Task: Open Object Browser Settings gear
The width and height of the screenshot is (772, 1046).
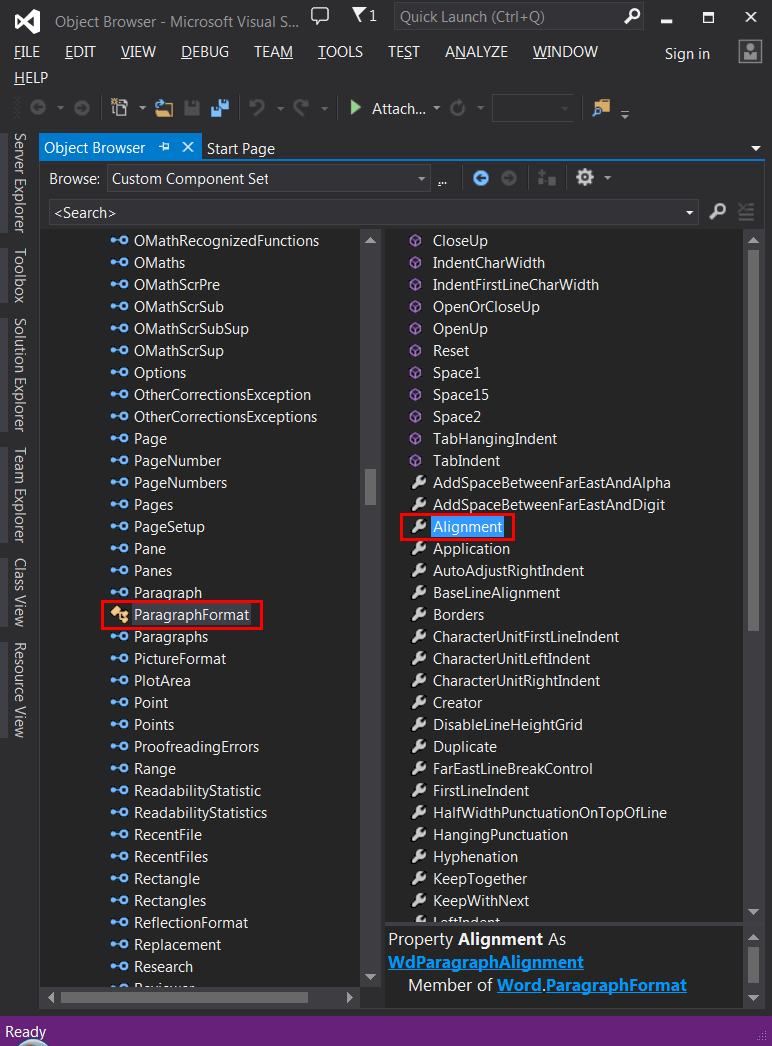Action: (x=585, y=177)
